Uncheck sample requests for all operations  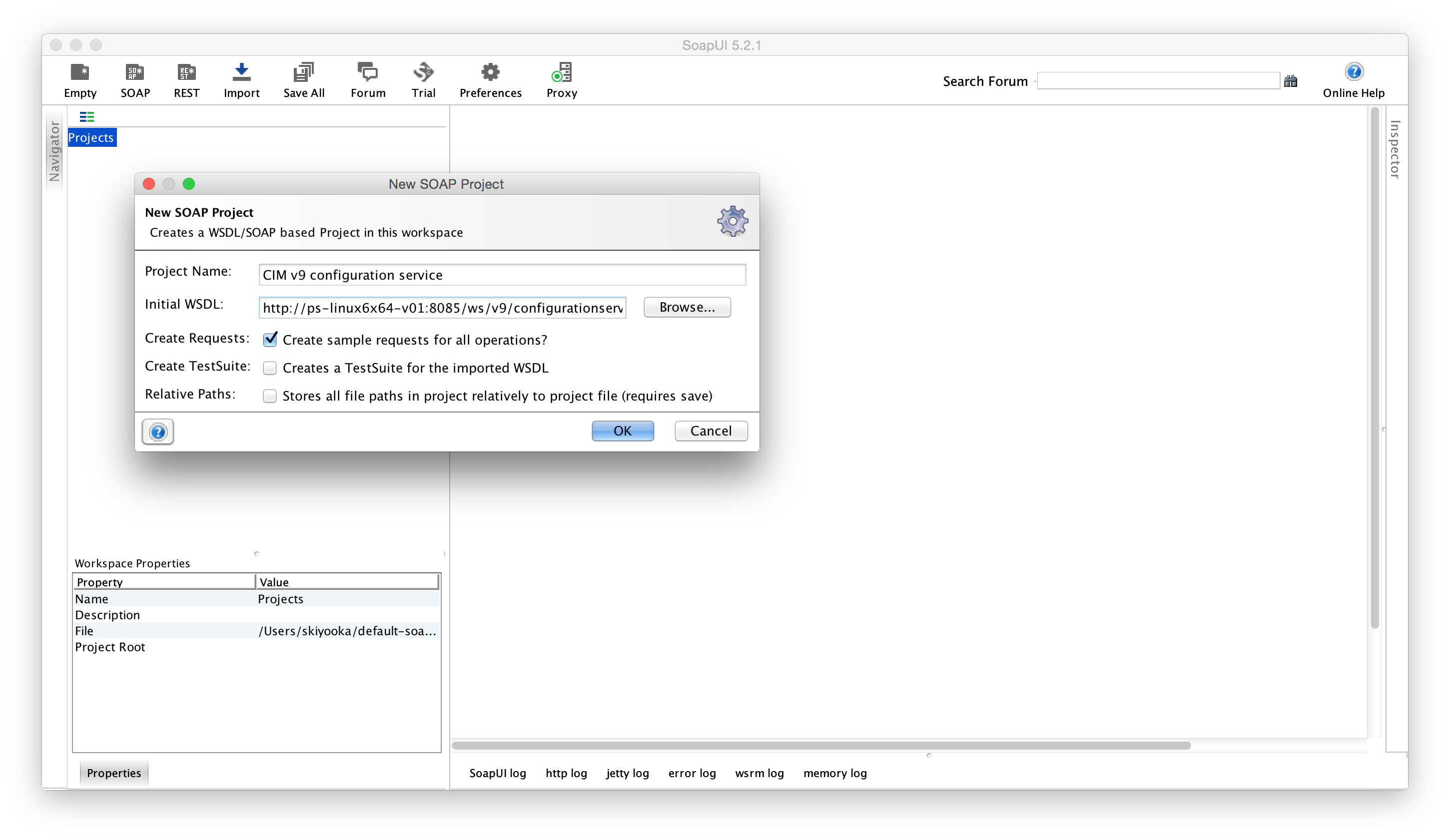coord(270,339)
